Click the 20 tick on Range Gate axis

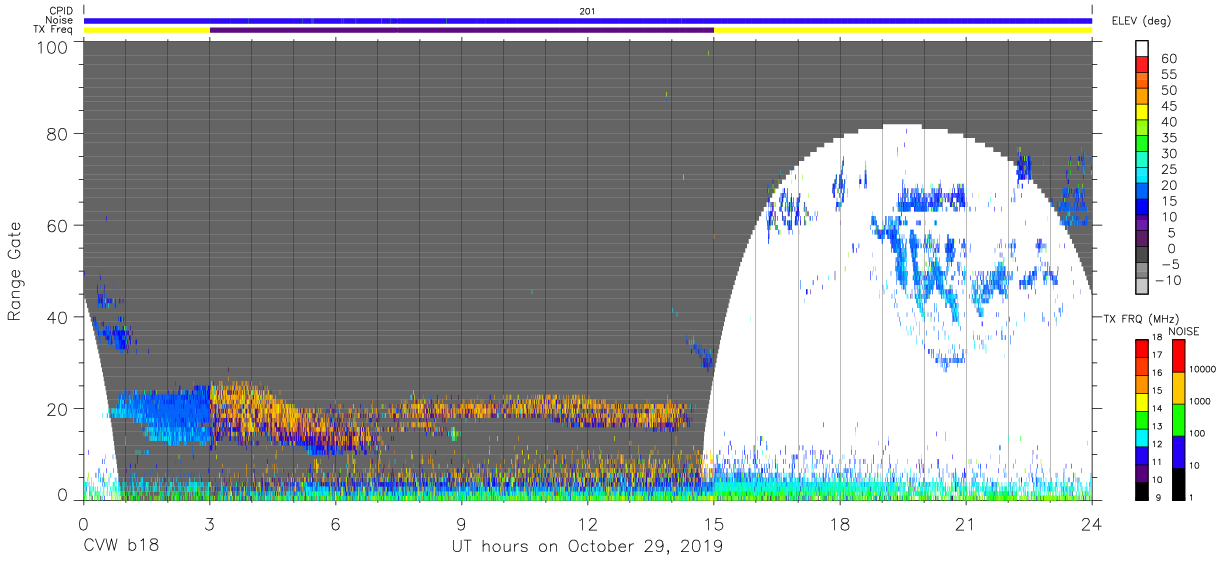[57, 409]
